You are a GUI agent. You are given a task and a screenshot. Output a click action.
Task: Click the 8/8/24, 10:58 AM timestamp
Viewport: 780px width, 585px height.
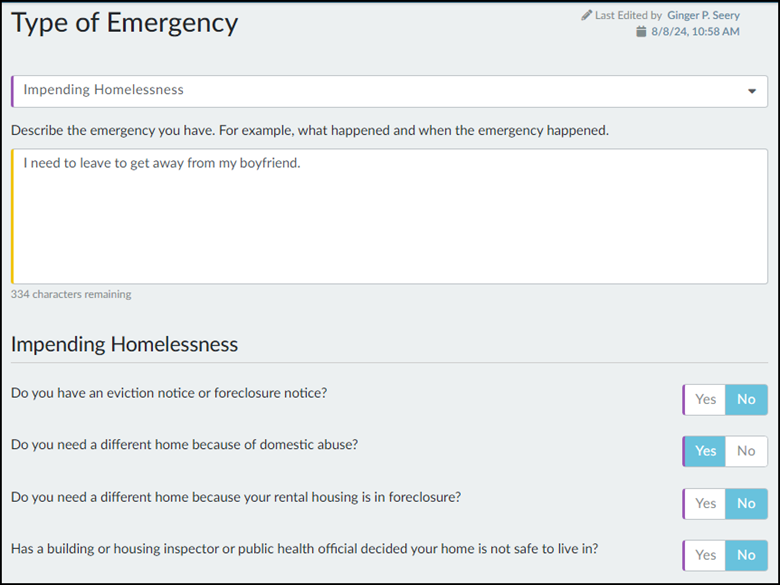(x=696, y=32)
